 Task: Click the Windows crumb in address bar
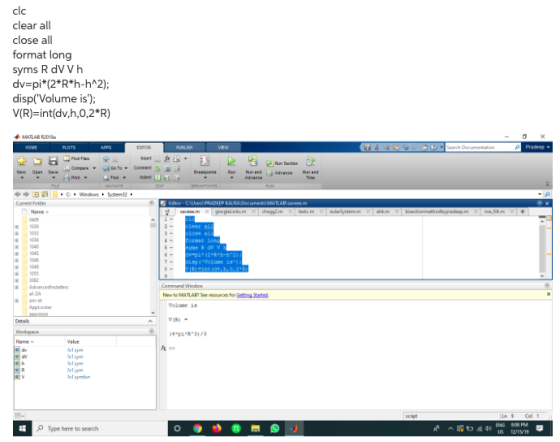tap(89, 195)
